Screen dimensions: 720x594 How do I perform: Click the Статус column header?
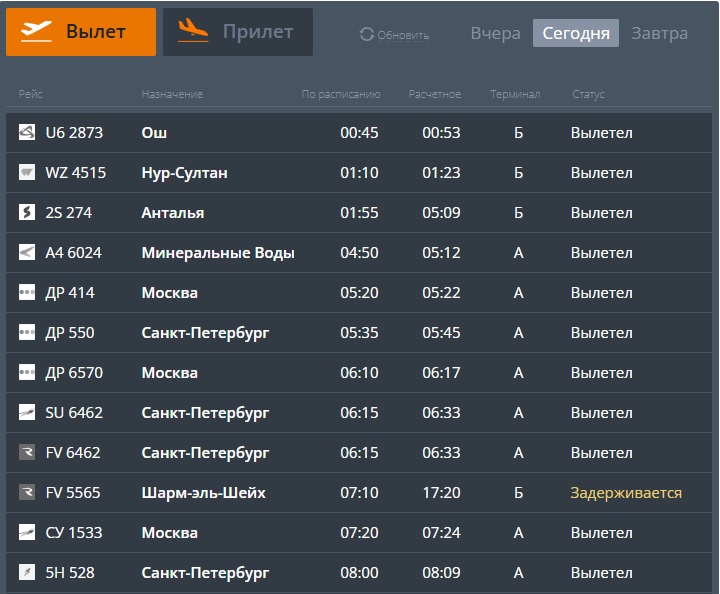click(588, 95)
